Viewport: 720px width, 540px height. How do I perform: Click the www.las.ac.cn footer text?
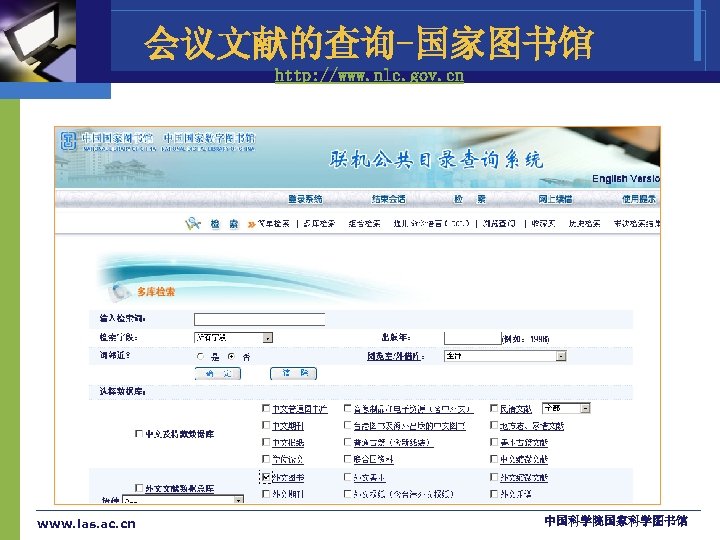[x=86, y=523]
